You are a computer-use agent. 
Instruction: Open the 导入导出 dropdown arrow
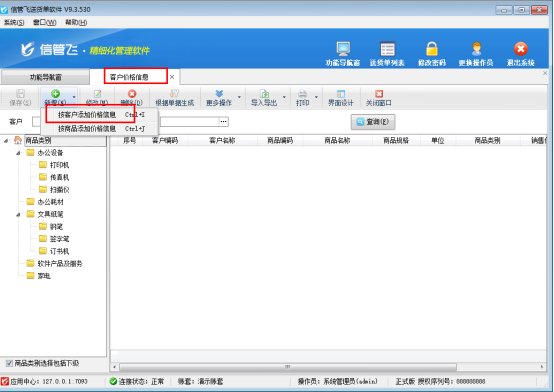click(284, 97)
